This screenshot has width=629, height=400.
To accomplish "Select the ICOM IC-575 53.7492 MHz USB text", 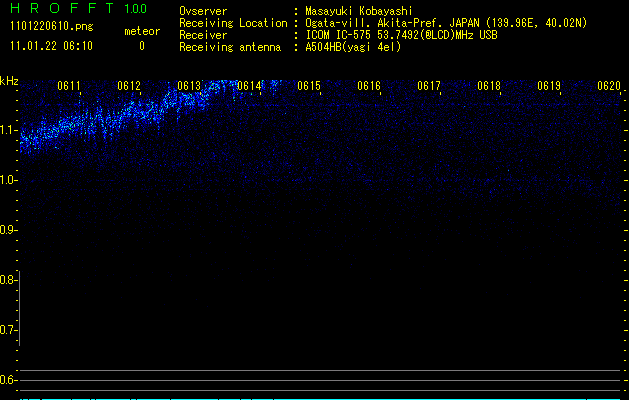I will pos(401,35).
